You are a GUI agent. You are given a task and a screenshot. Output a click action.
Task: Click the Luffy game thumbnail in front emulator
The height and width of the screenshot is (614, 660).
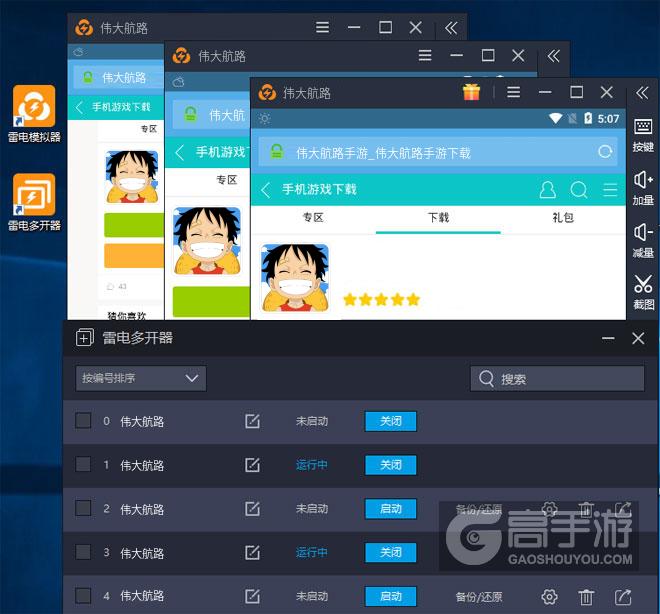coord(295,278)
